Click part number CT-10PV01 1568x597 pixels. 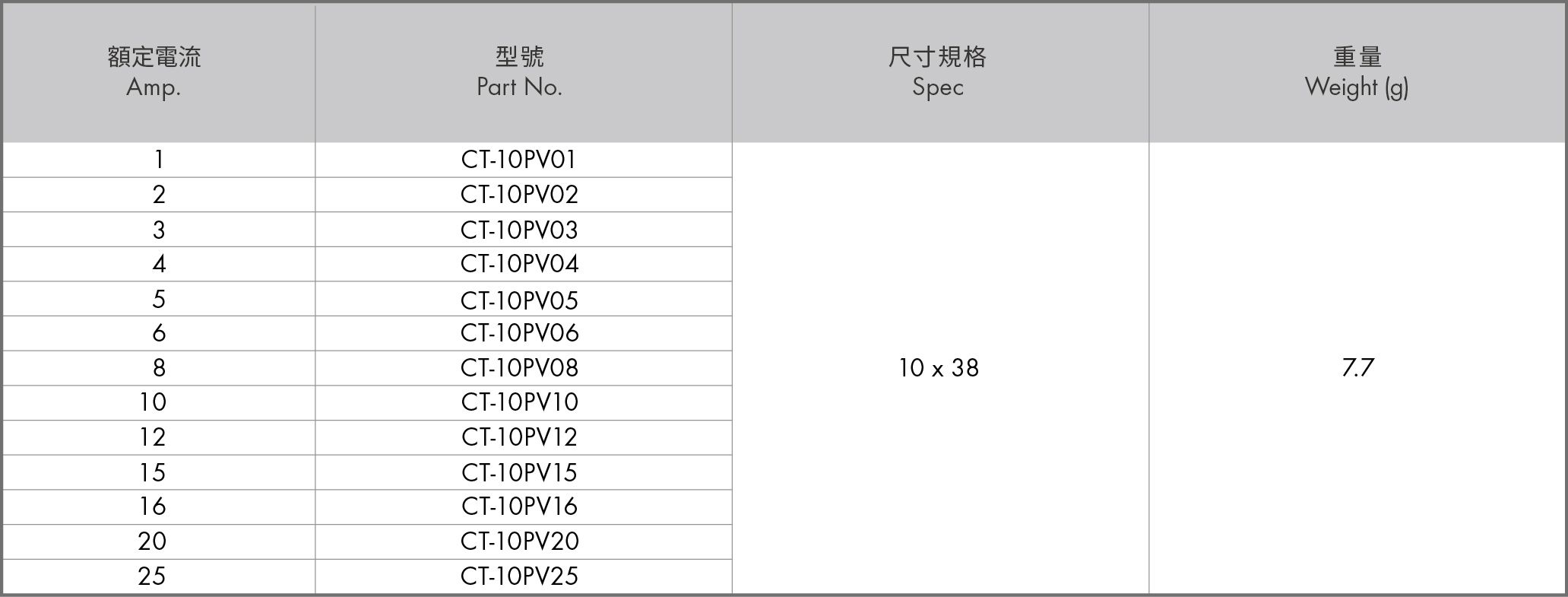point(520,160)
